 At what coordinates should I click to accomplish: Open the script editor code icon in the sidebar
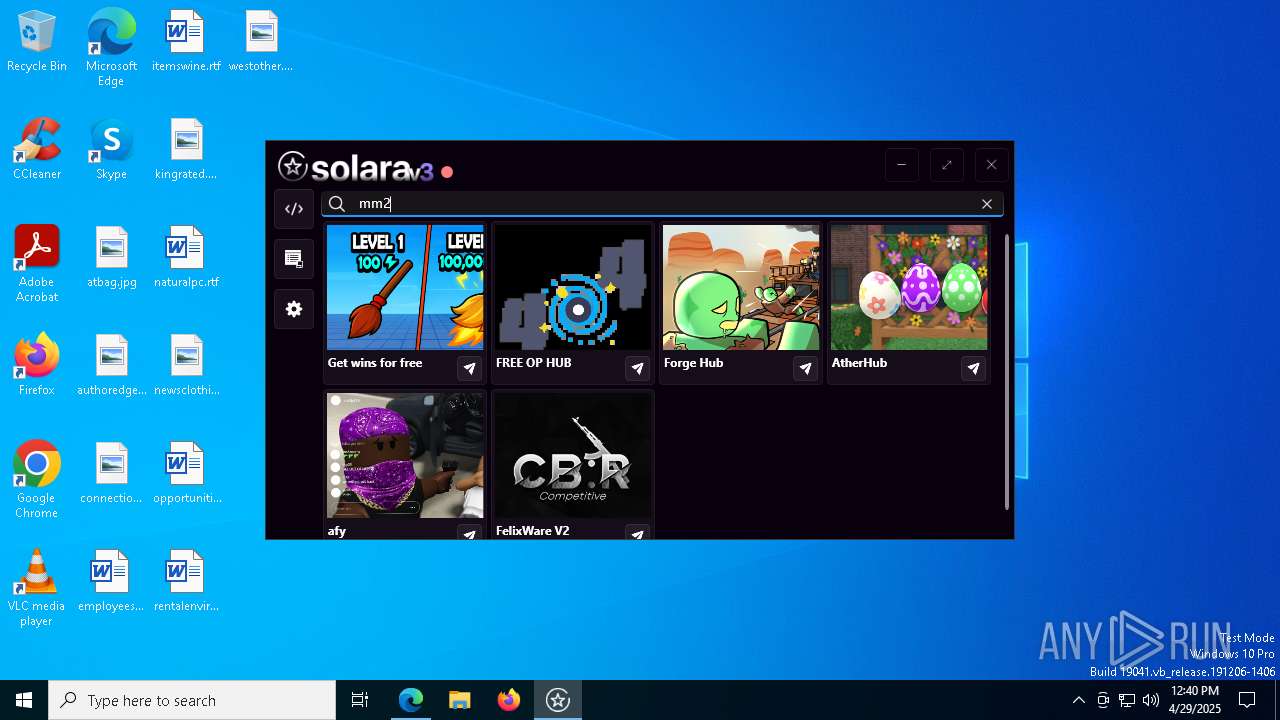pyautogui.click(x=294, y=209)
